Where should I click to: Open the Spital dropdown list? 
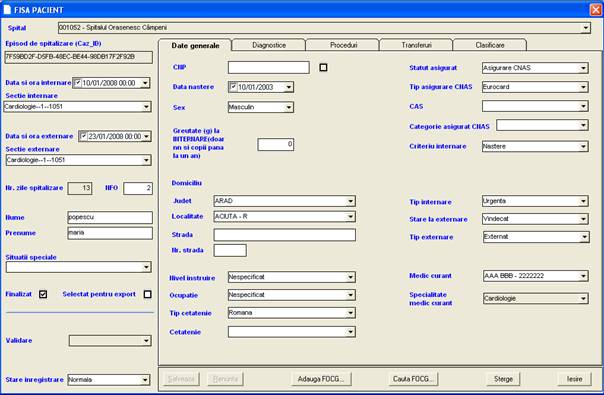[586, 28]
